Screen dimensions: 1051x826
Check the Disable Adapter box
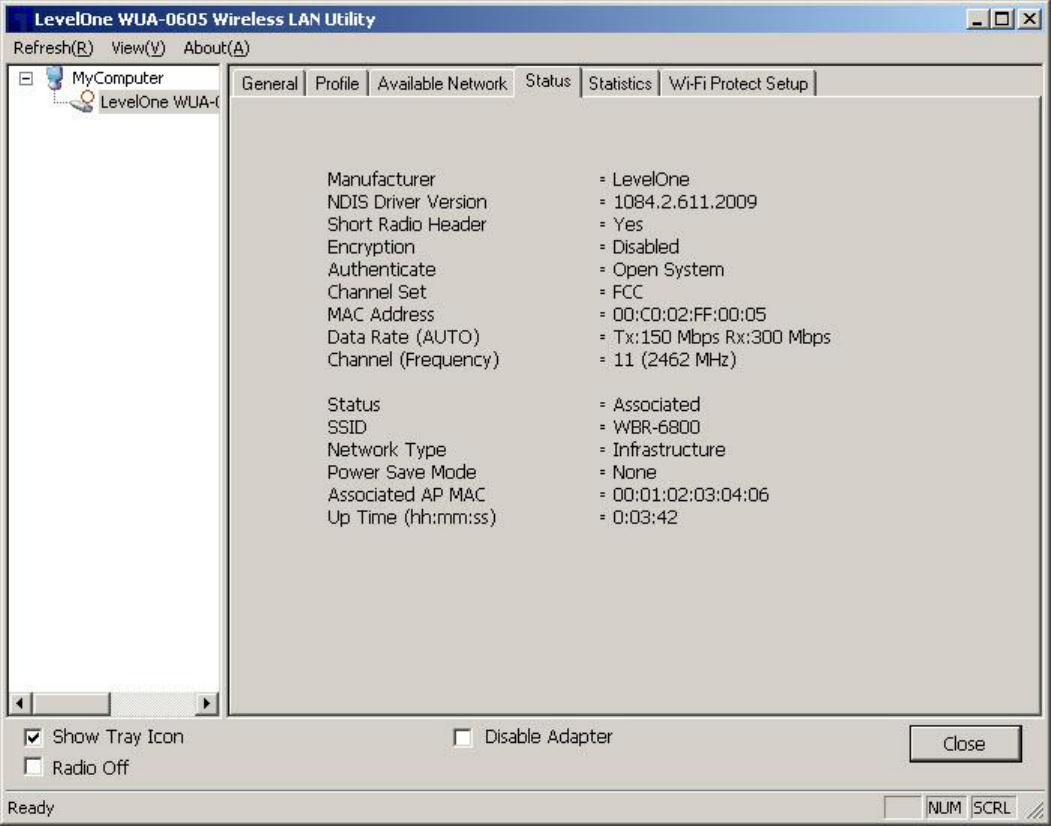tap(462, 738)
